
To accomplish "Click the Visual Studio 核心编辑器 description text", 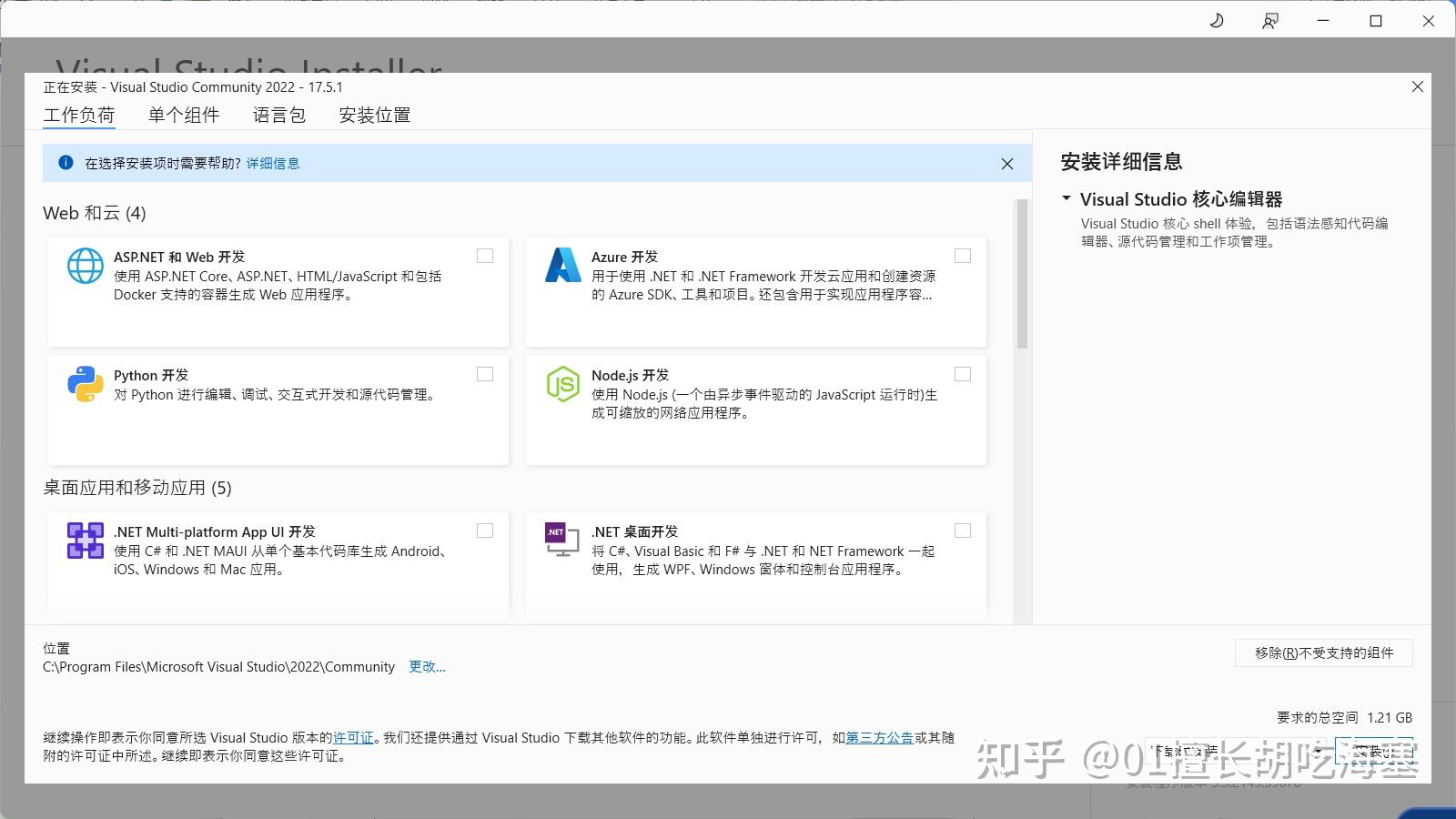I will (x=1235, y=233).
